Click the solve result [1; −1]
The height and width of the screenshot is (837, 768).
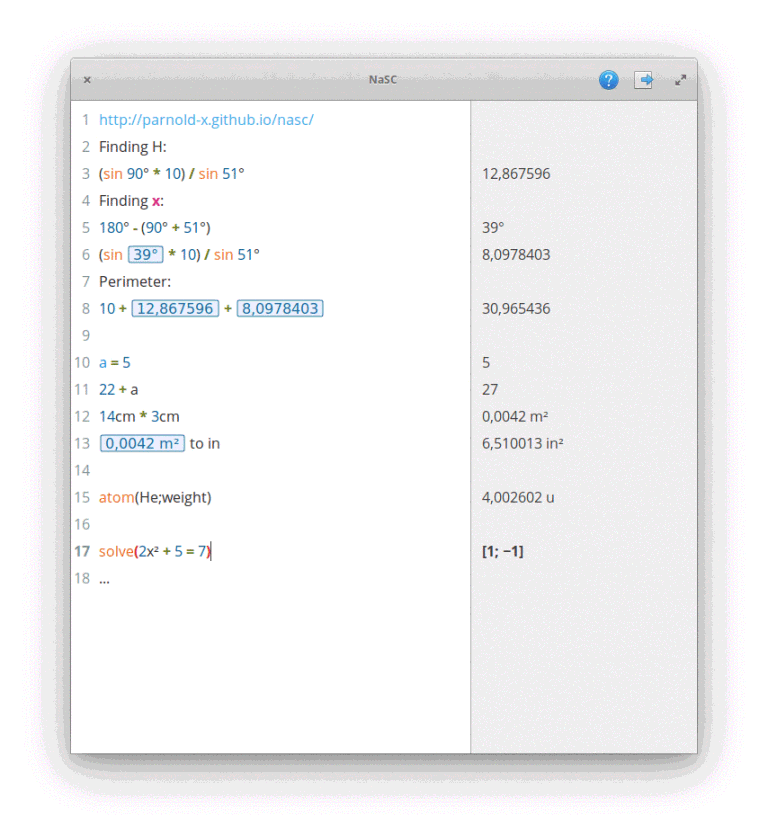point(503,552)
